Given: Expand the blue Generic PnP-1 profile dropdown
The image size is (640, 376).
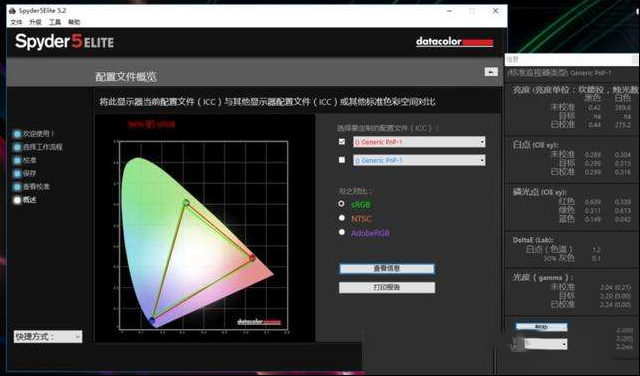Looking at the screenshot, I should click(x=419, y=160).
